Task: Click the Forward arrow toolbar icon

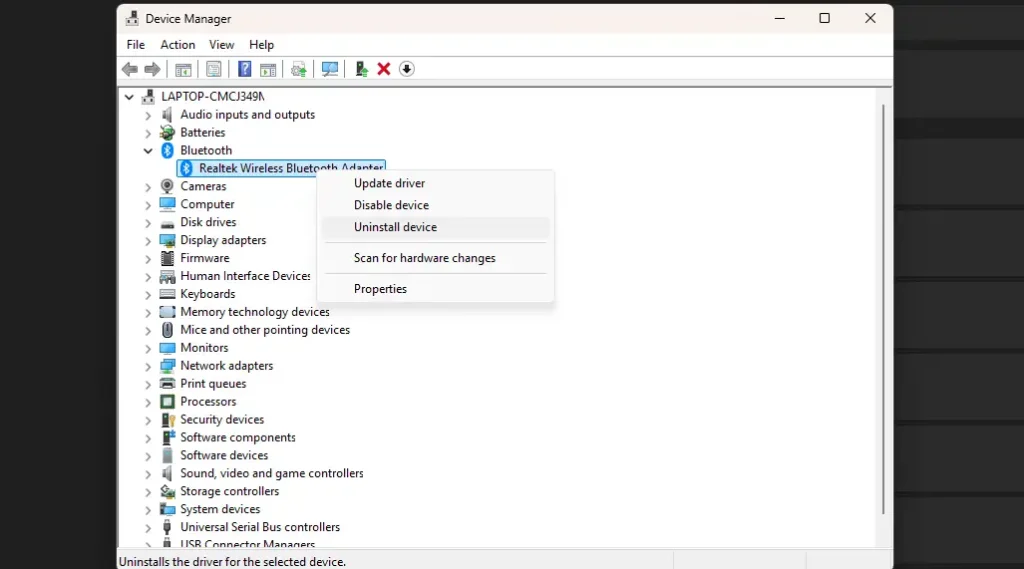Action: pyautogui.click(x=152, y=69)
